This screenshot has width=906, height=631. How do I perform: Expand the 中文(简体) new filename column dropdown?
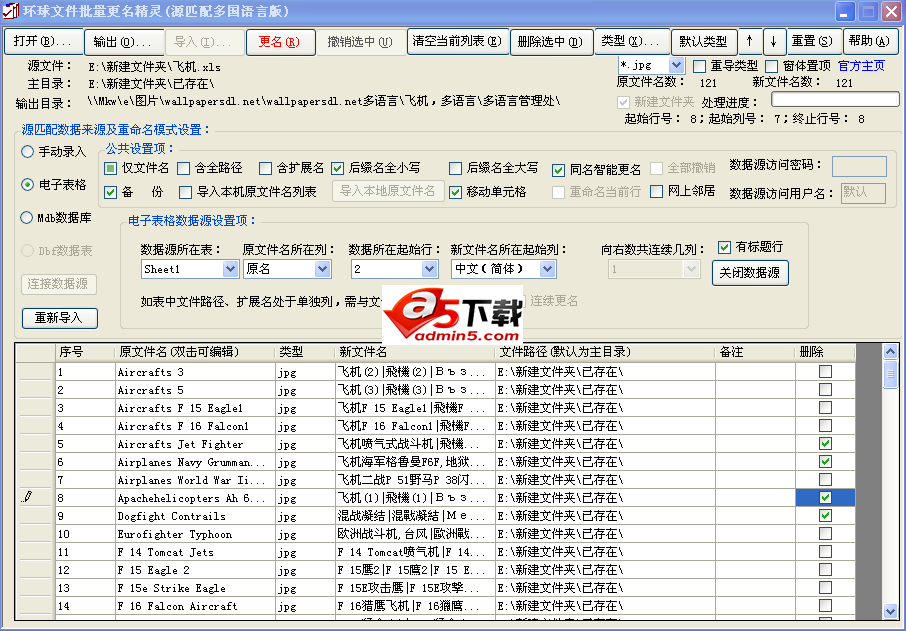[x=548, y=270]
